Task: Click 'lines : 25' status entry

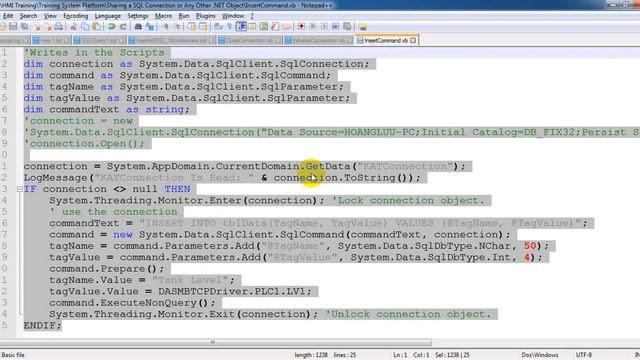Action: (345, 355)
